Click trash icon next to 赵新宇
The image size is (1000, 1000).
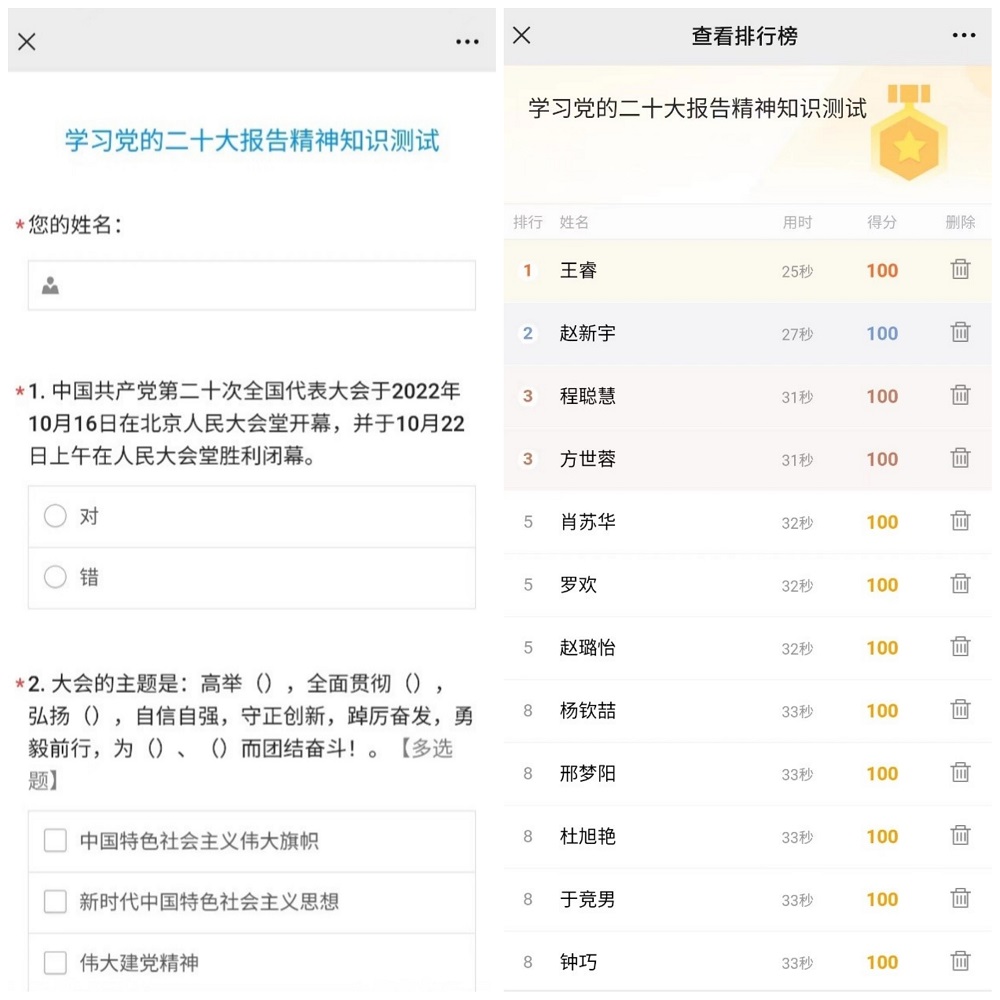tap(960, 332)
